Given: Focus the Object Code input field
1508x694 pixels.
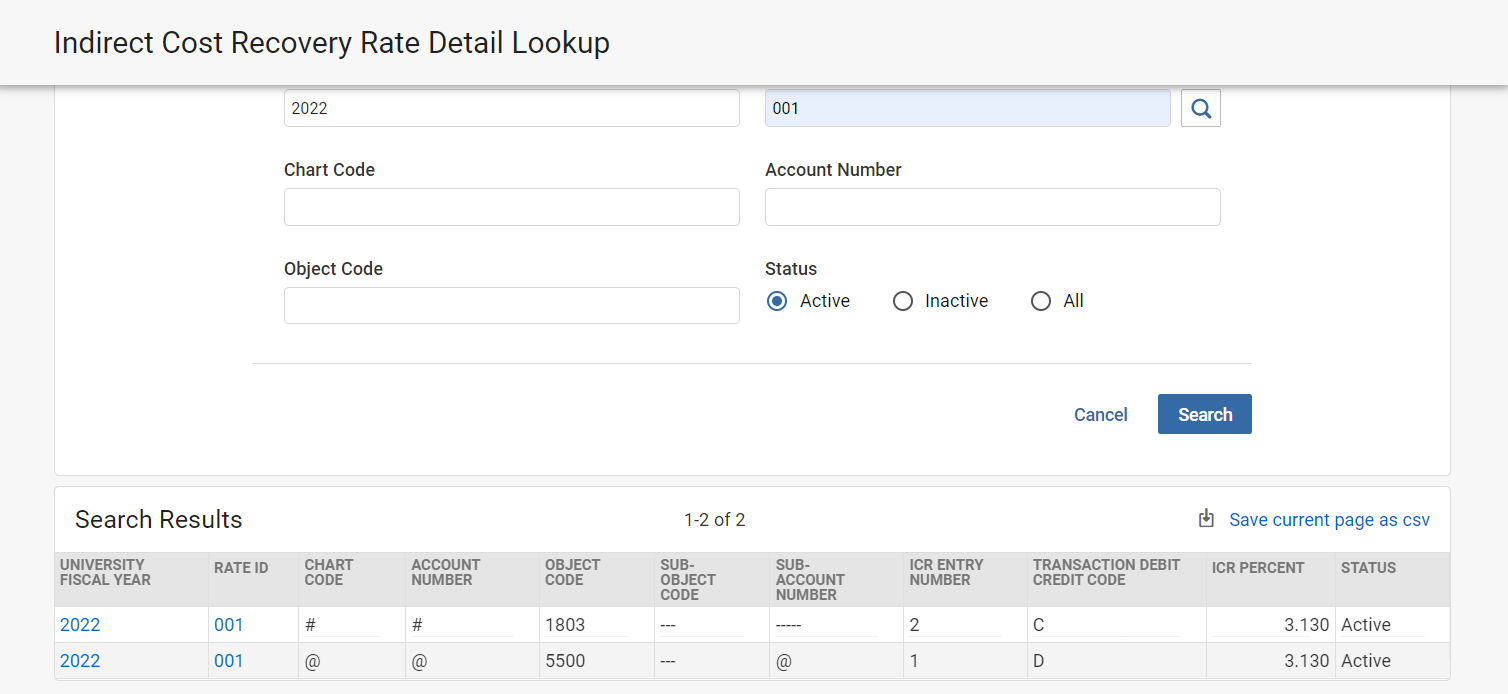Looking at the screenshot, I should (511, 305).
